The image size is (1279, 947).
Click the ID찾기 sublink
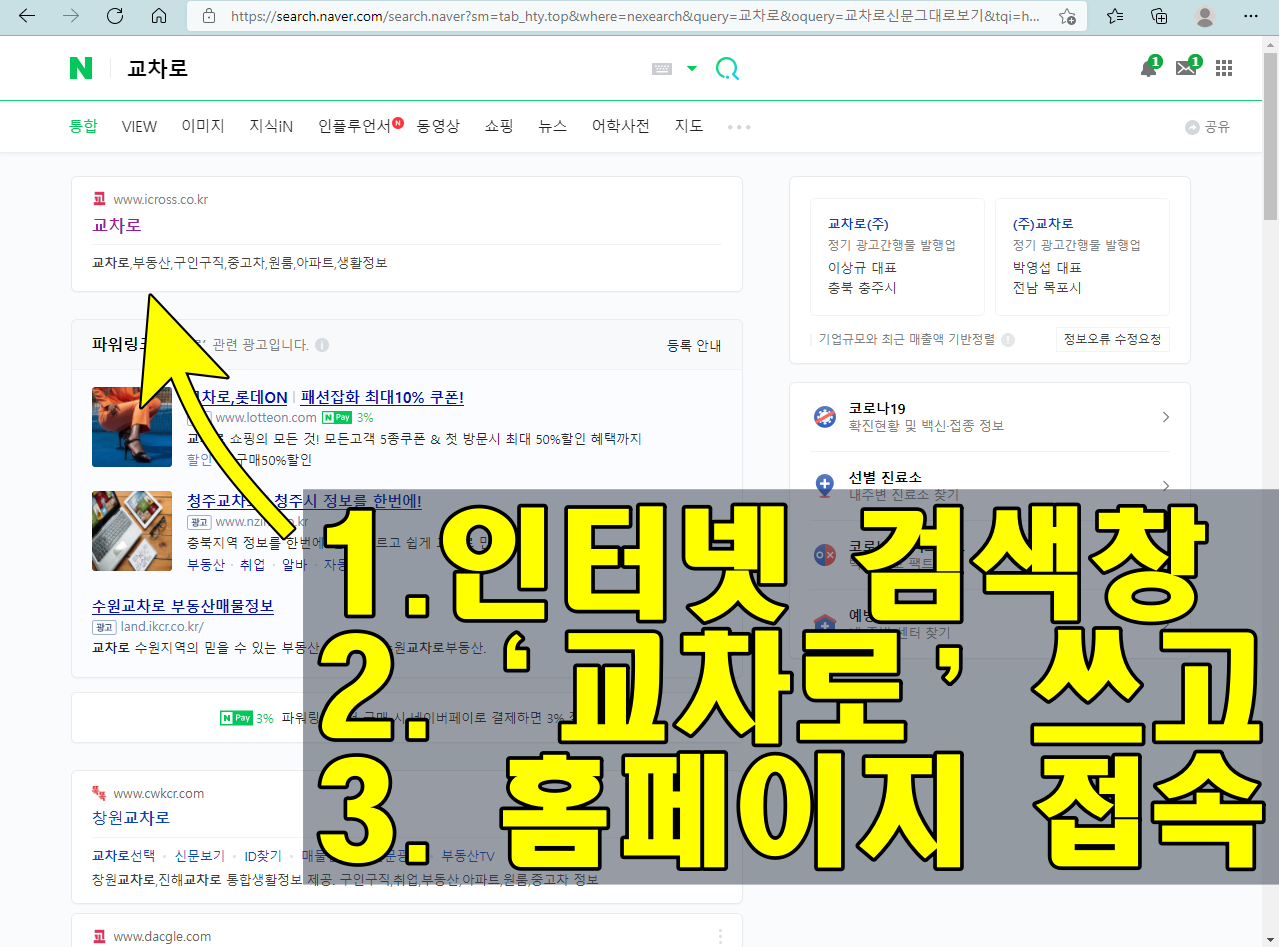click(263, 856)
